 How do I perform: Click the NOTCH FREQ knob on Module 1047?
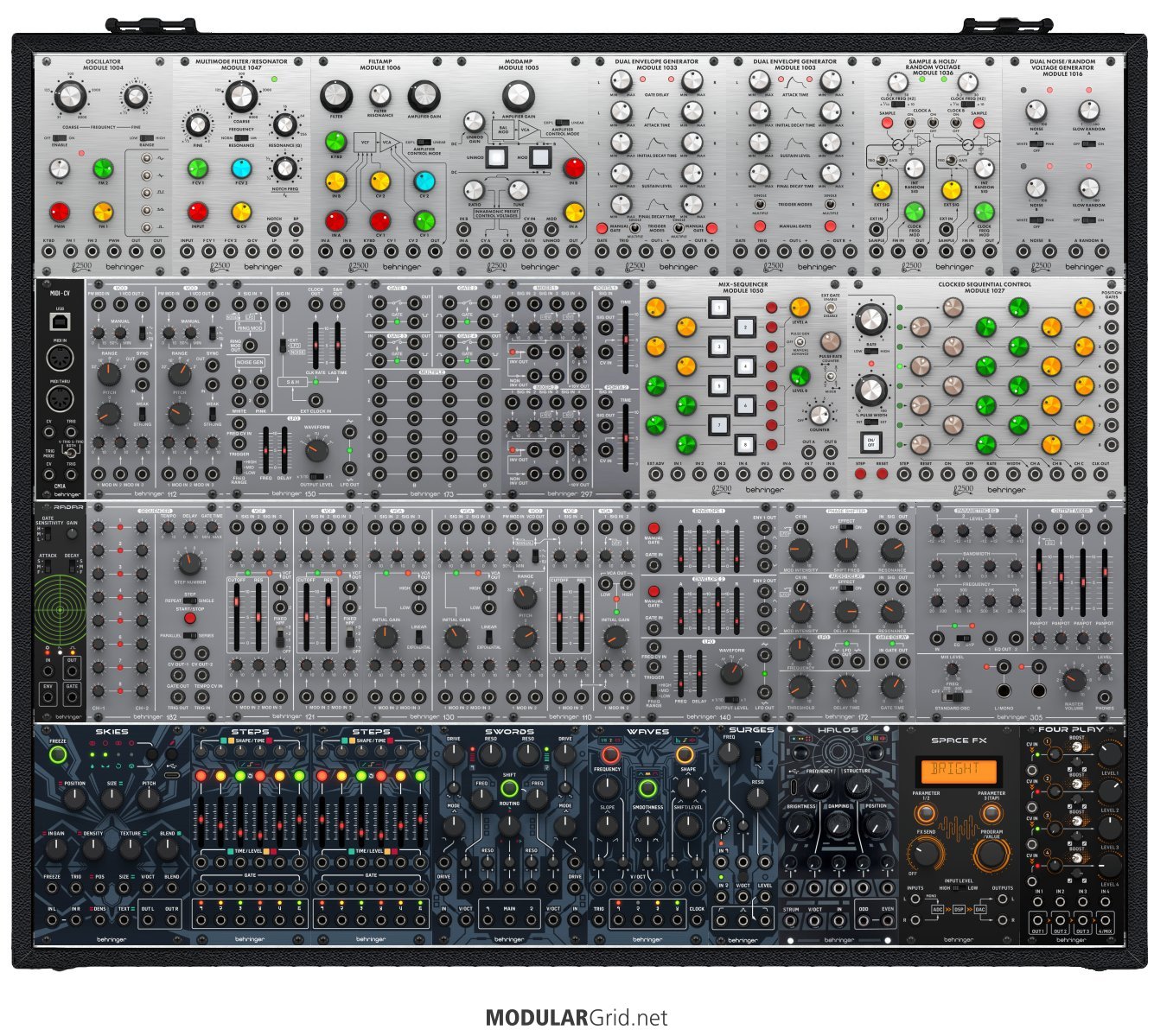click(284, 169)
